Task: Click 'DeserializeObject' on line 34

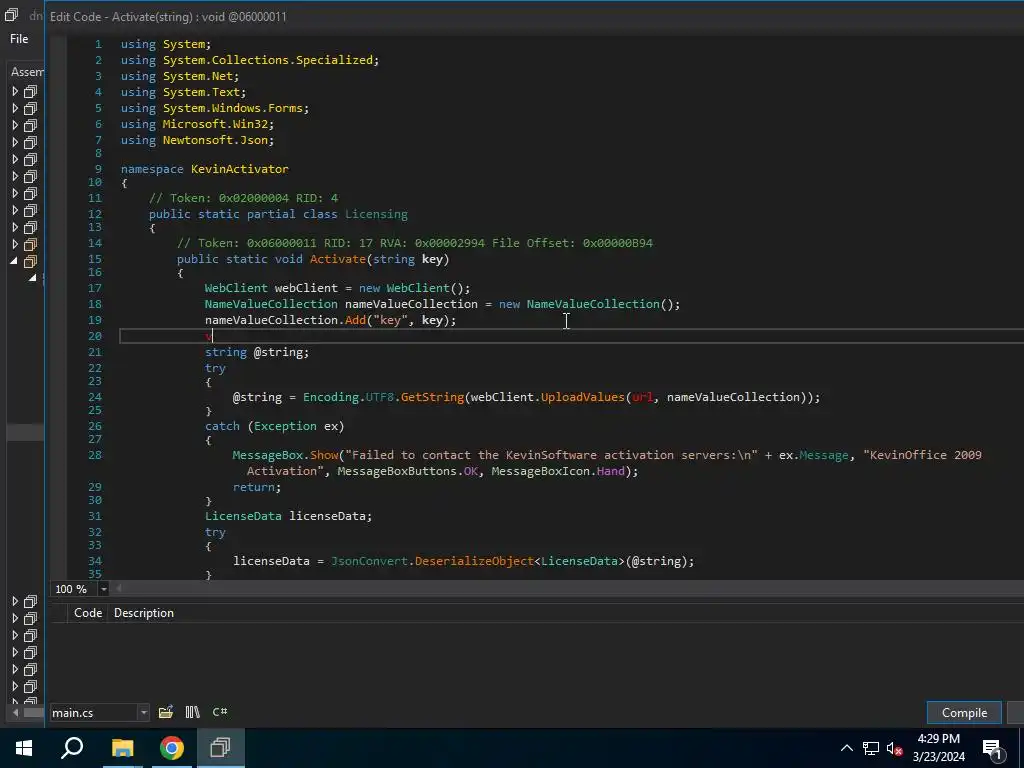Action: point(474,561)
